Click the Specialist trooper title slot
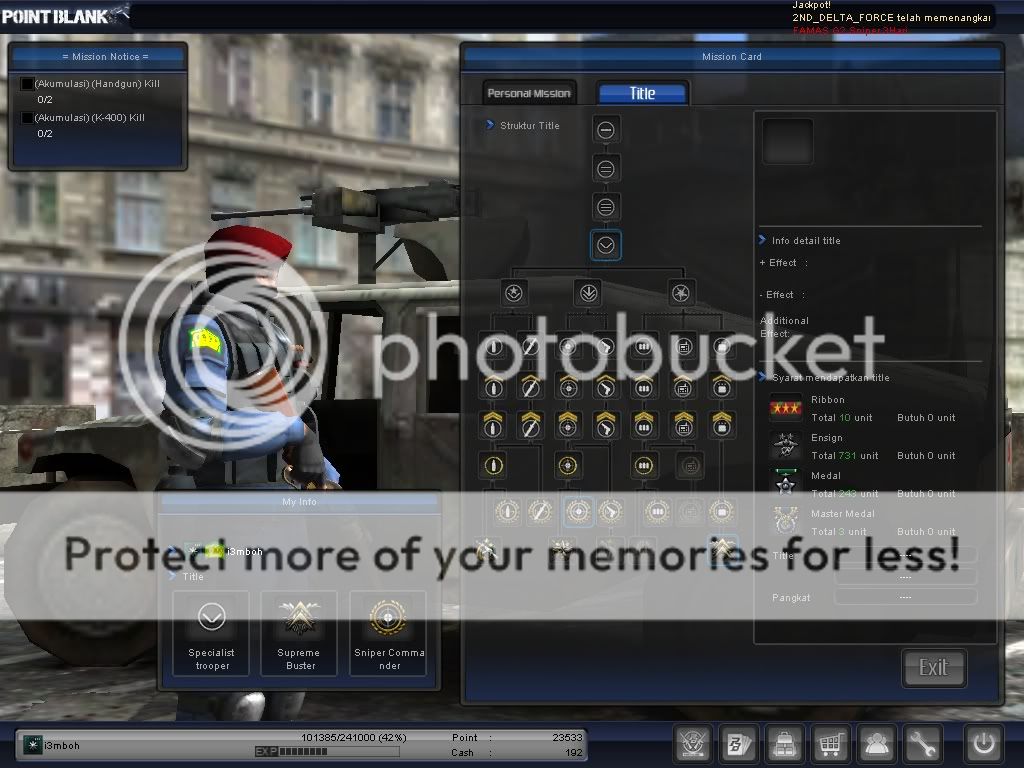Viewport: 1024px width, 768px height. point(211,633)
